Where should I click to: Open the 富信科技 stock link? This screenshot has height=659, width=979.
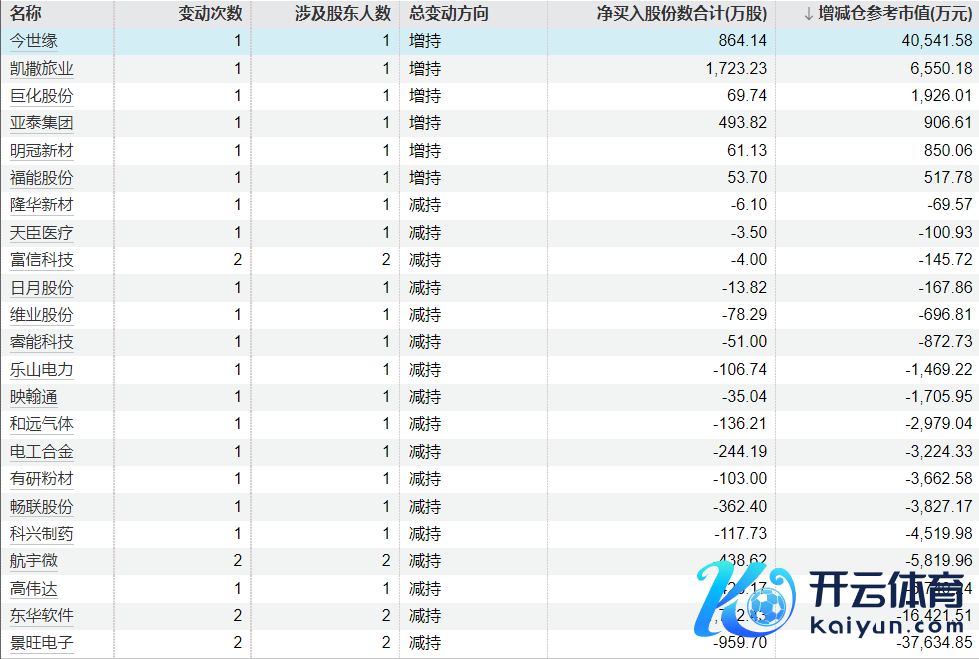tap(41, 260)
